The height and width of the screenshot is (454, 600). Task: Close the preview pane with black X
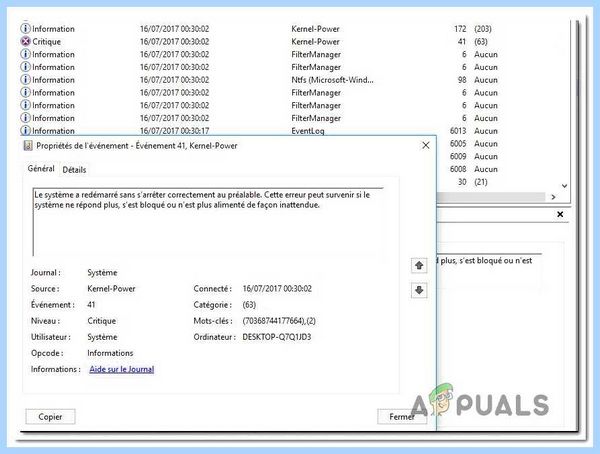pos(560,214)
